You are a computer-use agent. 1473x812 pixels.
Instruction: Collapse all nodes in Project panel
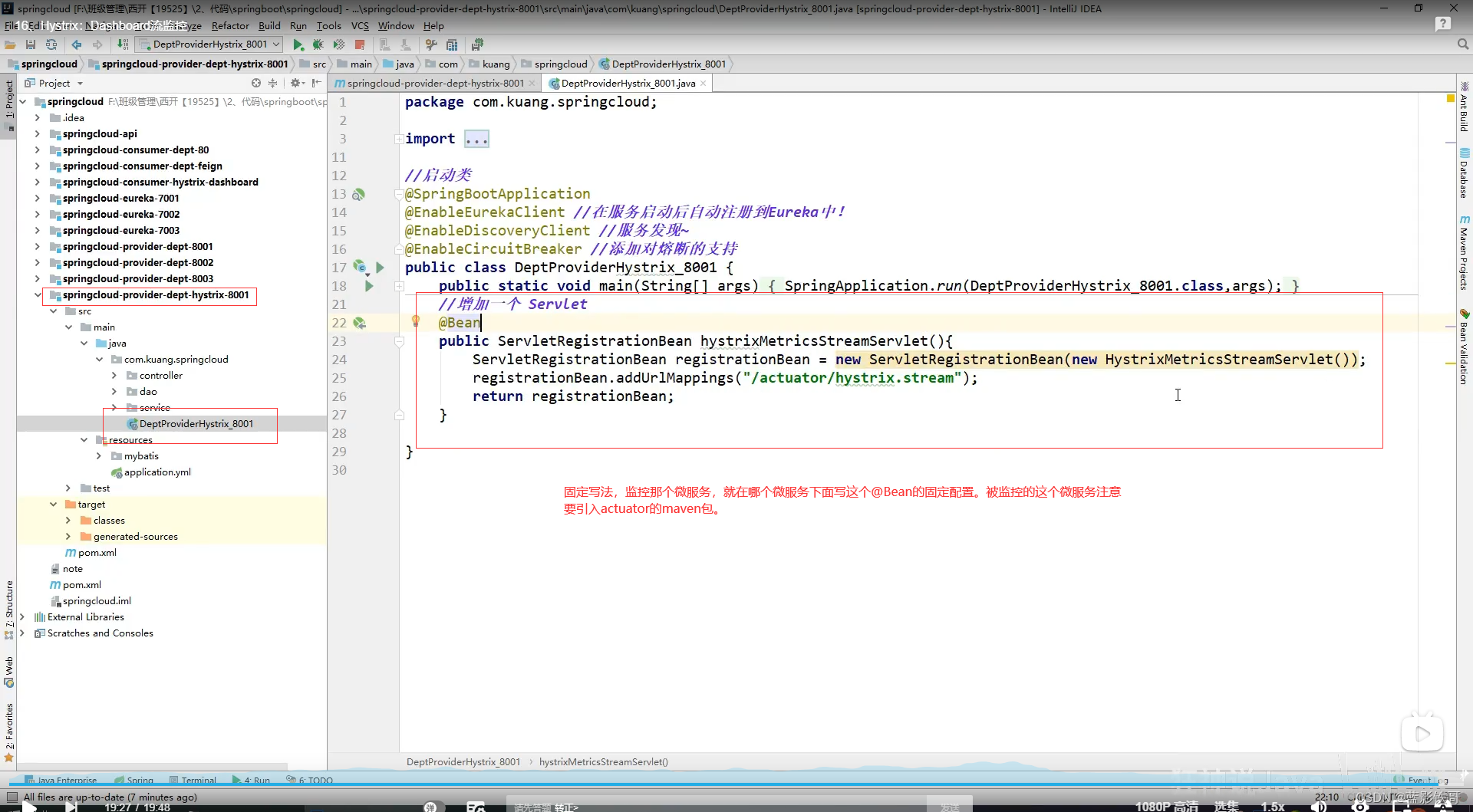pos(272,83)
